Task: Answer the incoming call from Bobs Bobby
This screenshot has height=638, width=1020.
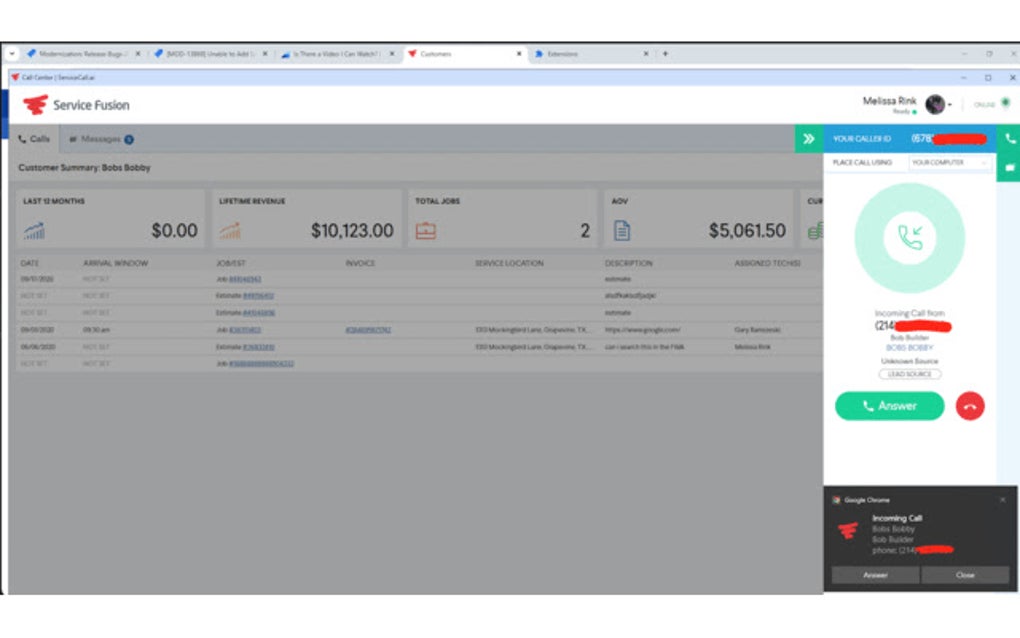Action: [x=888, y=406]
